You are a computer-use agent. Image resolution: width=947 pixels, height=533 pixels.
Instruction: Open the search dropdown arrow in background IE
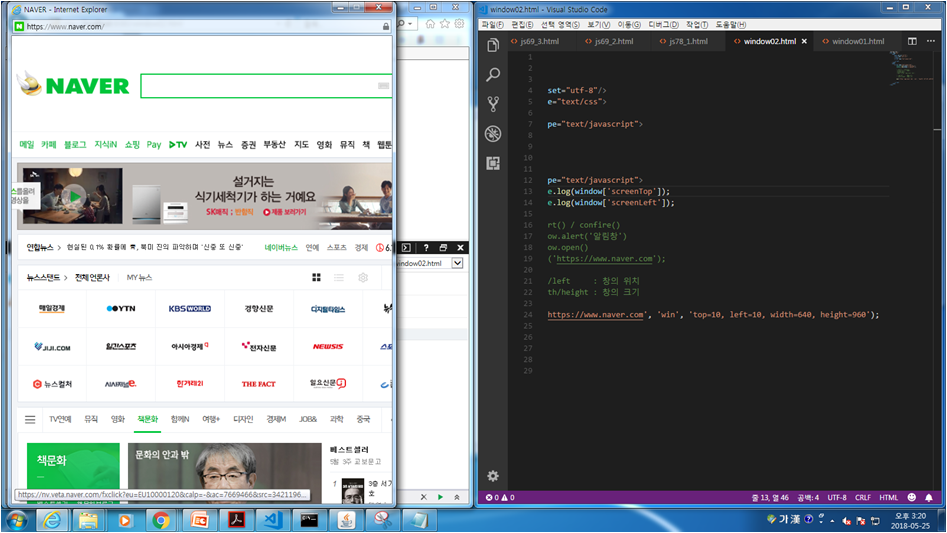(410, 24)
